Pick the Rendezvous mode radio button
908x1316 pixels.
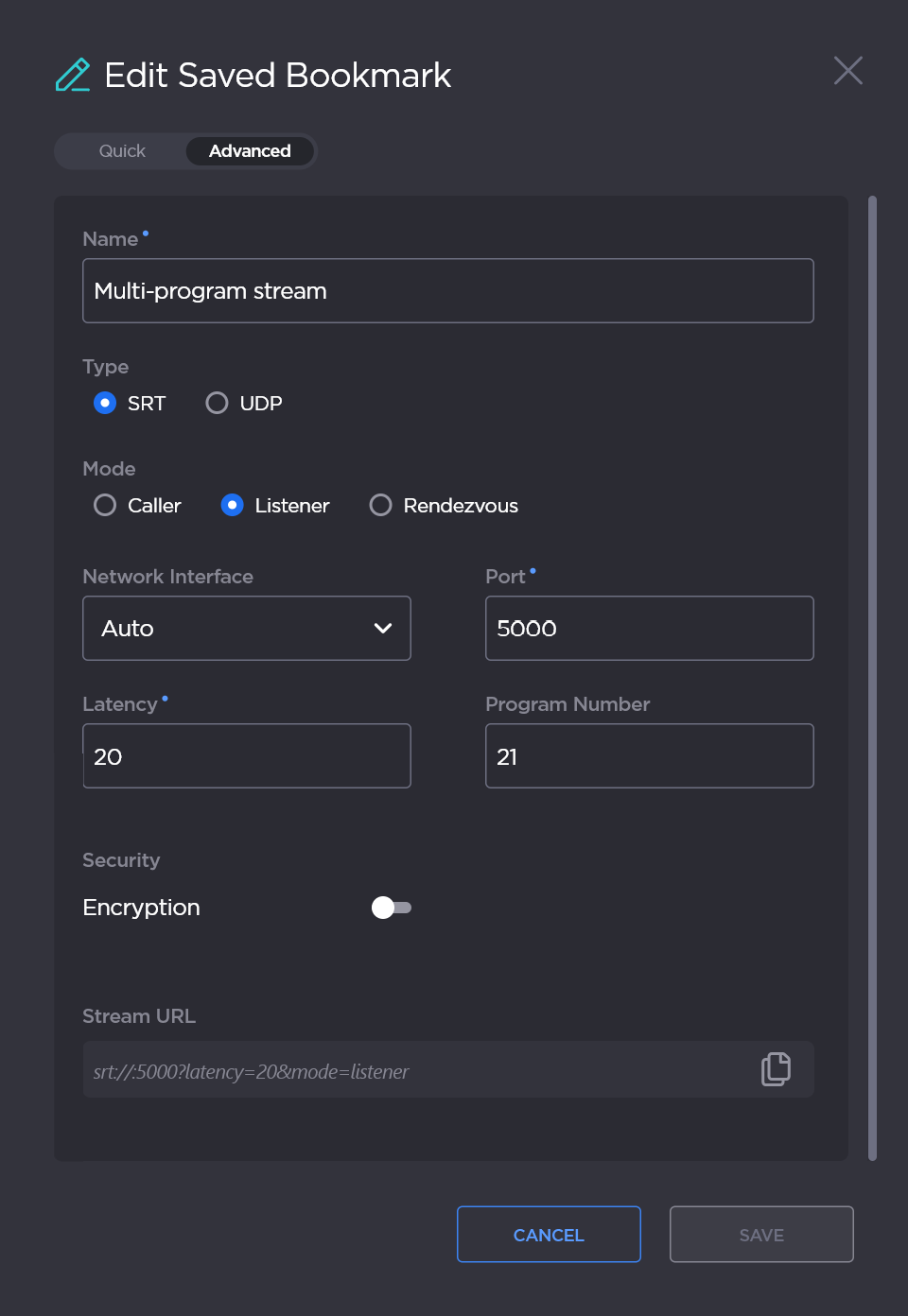(x=381, y=506)
